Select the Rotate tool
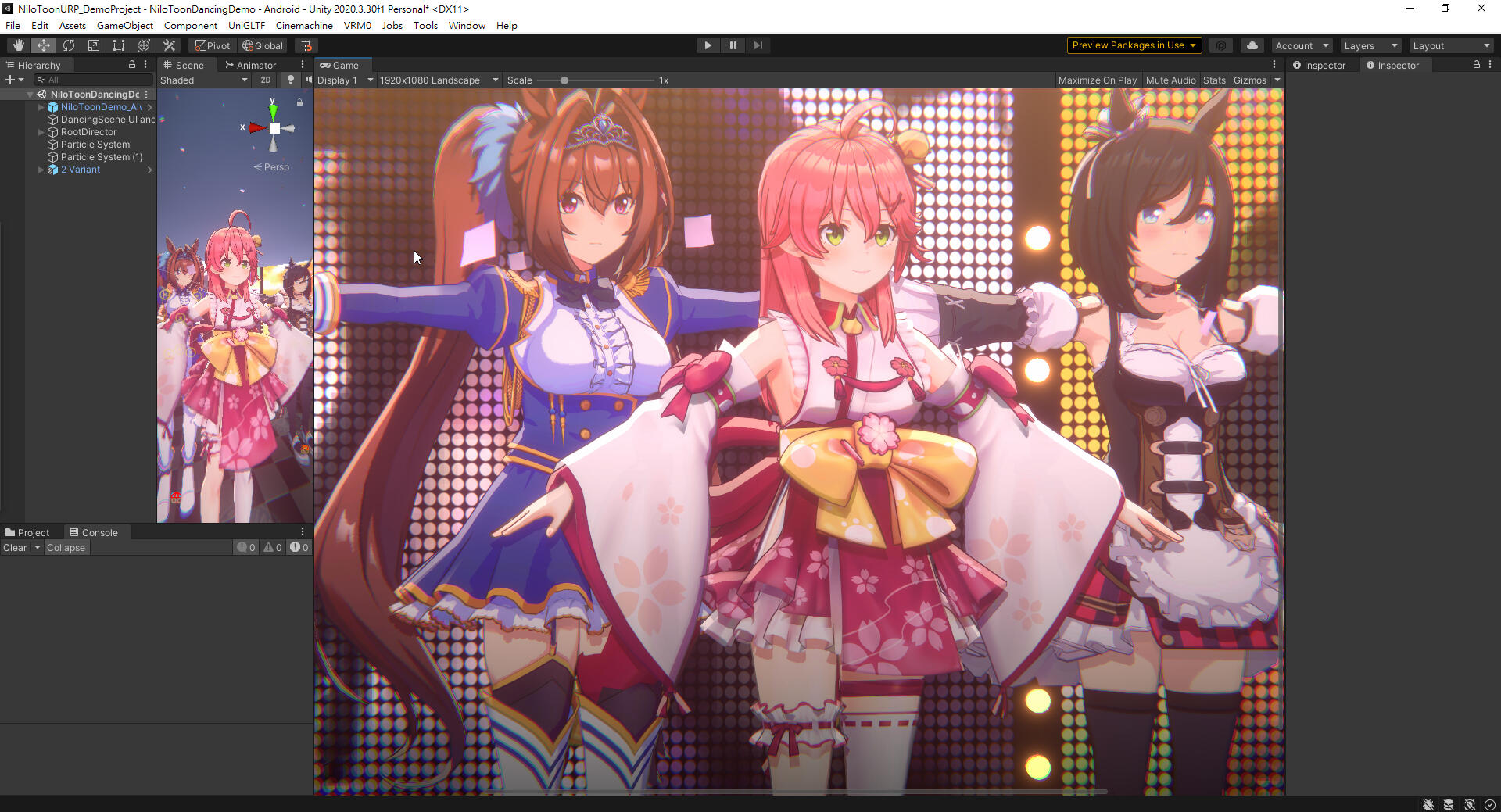 [69, 45]
